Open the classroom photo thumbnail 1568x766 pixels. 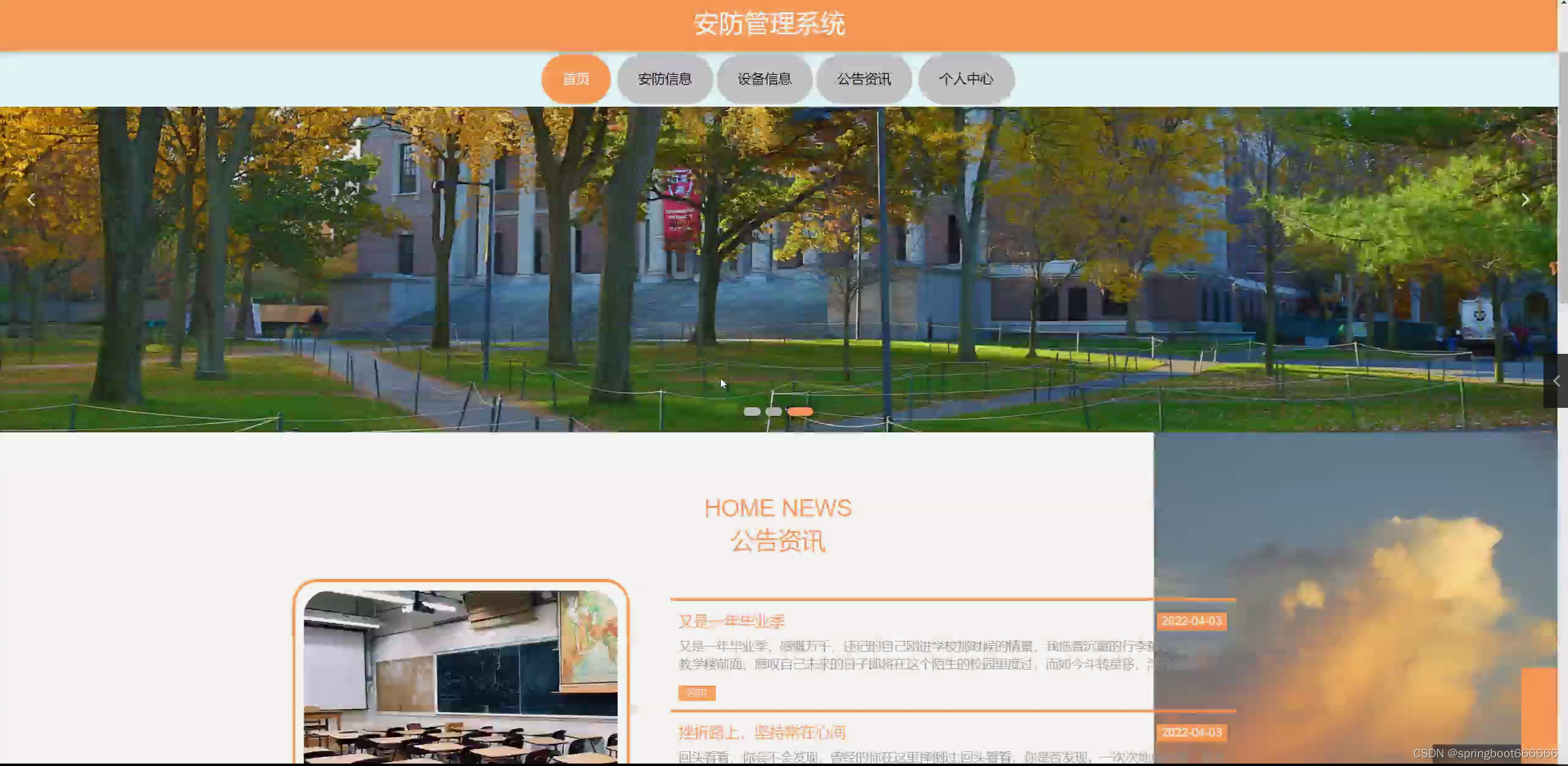click(x=460, y=675)
